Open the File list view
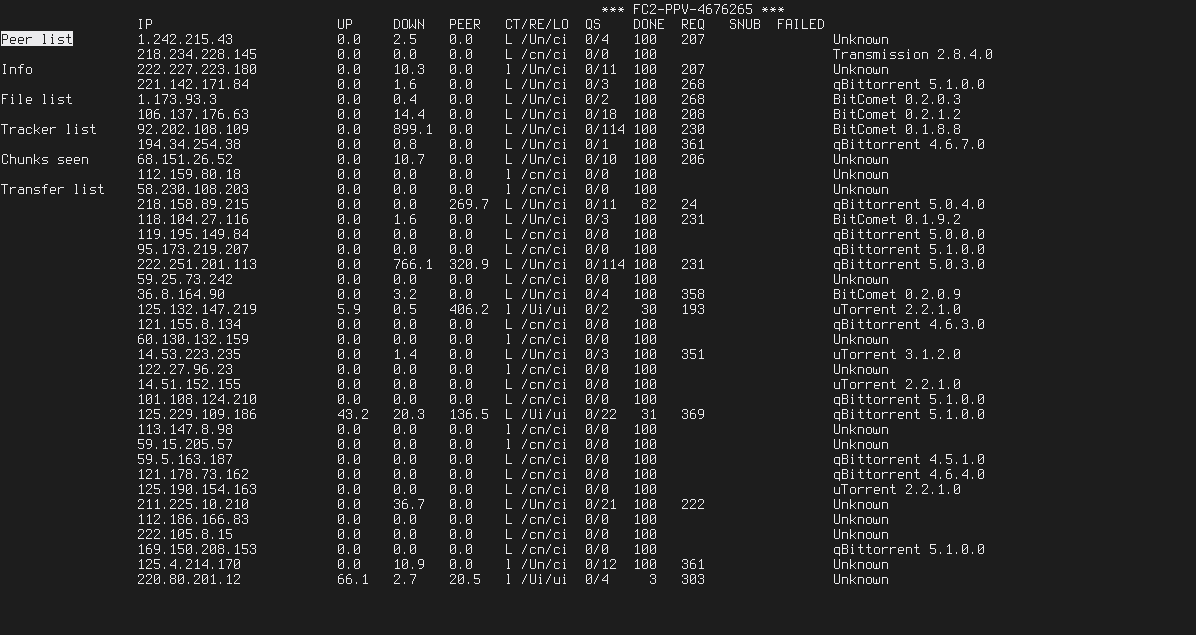The width and height of the screenshot is (1196, 635). click(37, 99)
